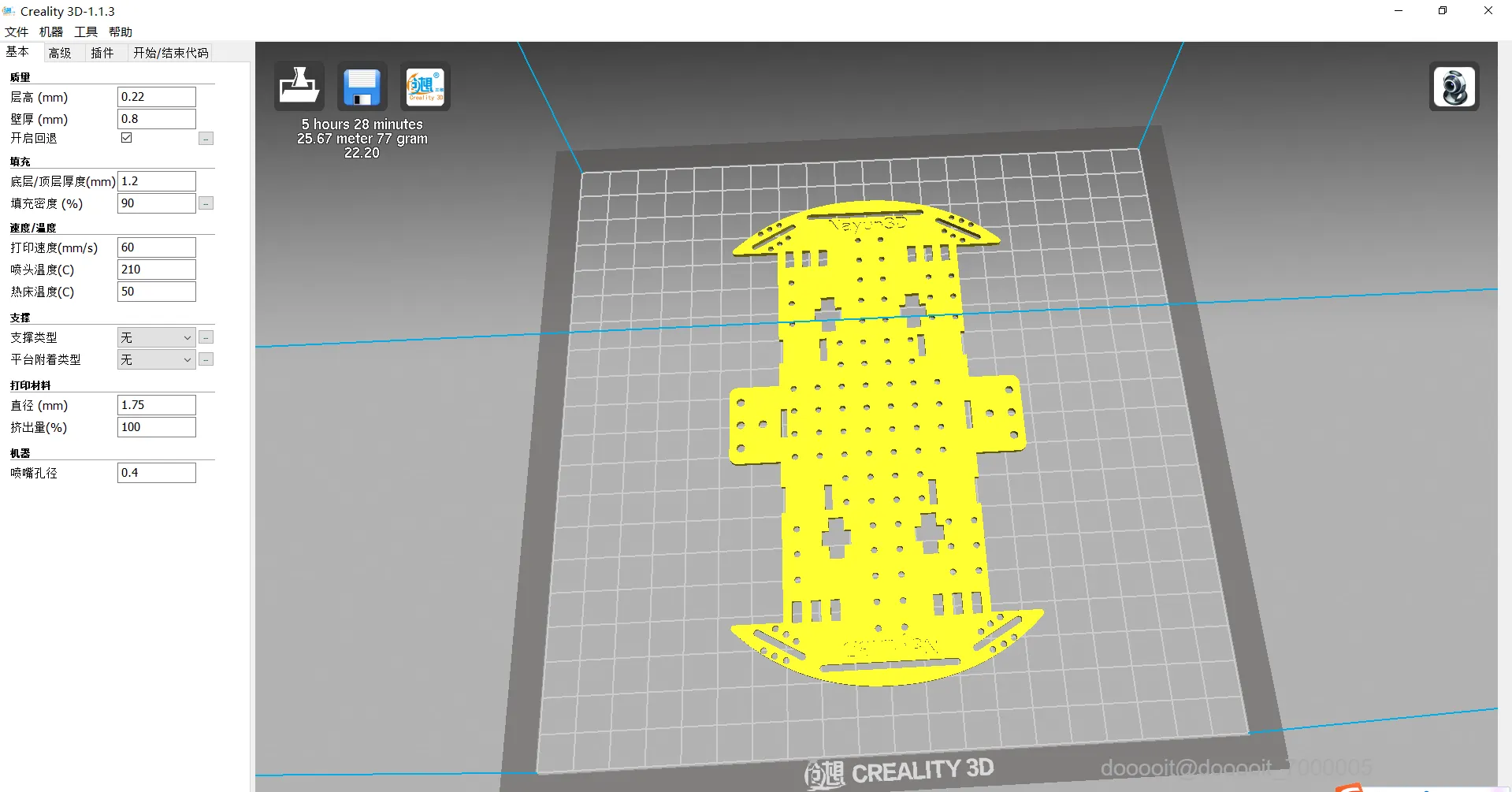Click the 打印材料 section heading
The image size is (1512, 792).
point(31,385)
